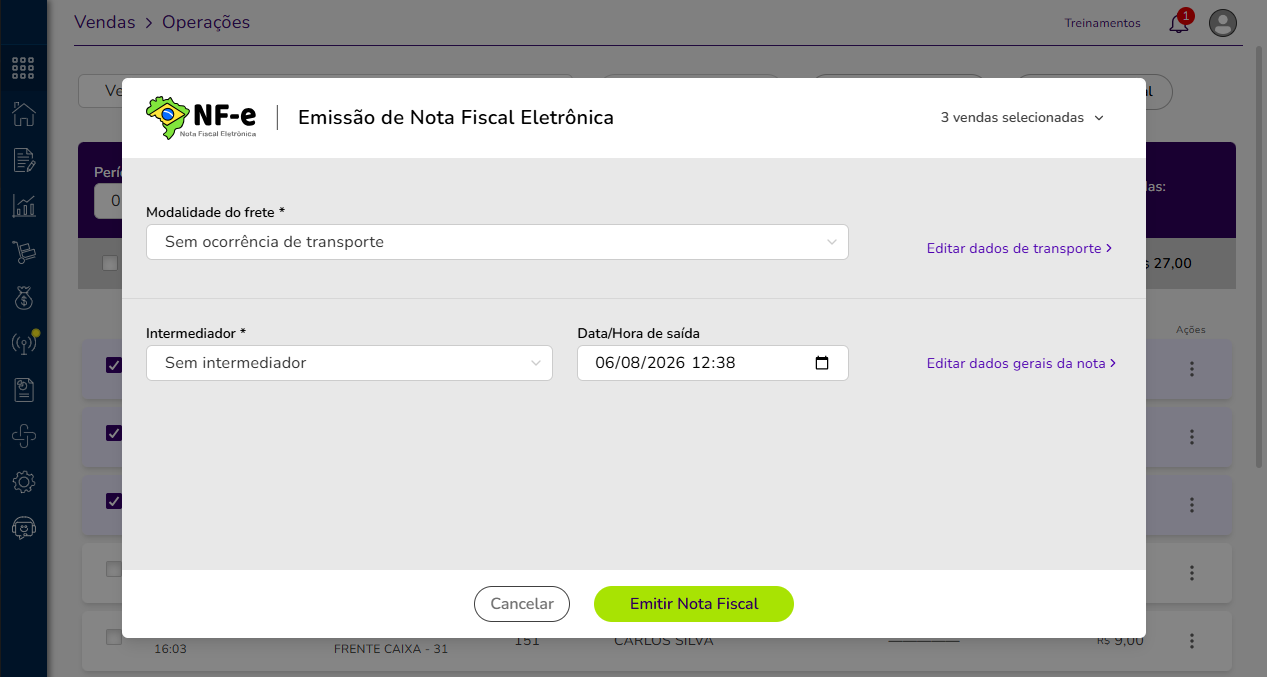Click the Emitir Nota Fiscal button

click(694, 604)
